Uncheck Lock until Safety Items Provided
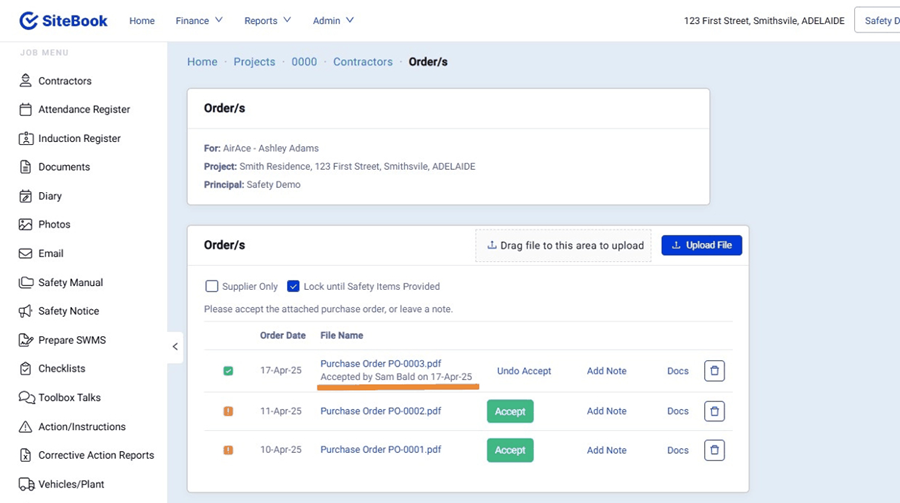Image resolution: width=900 pixels, height=503 pixels. click(293, 286)
